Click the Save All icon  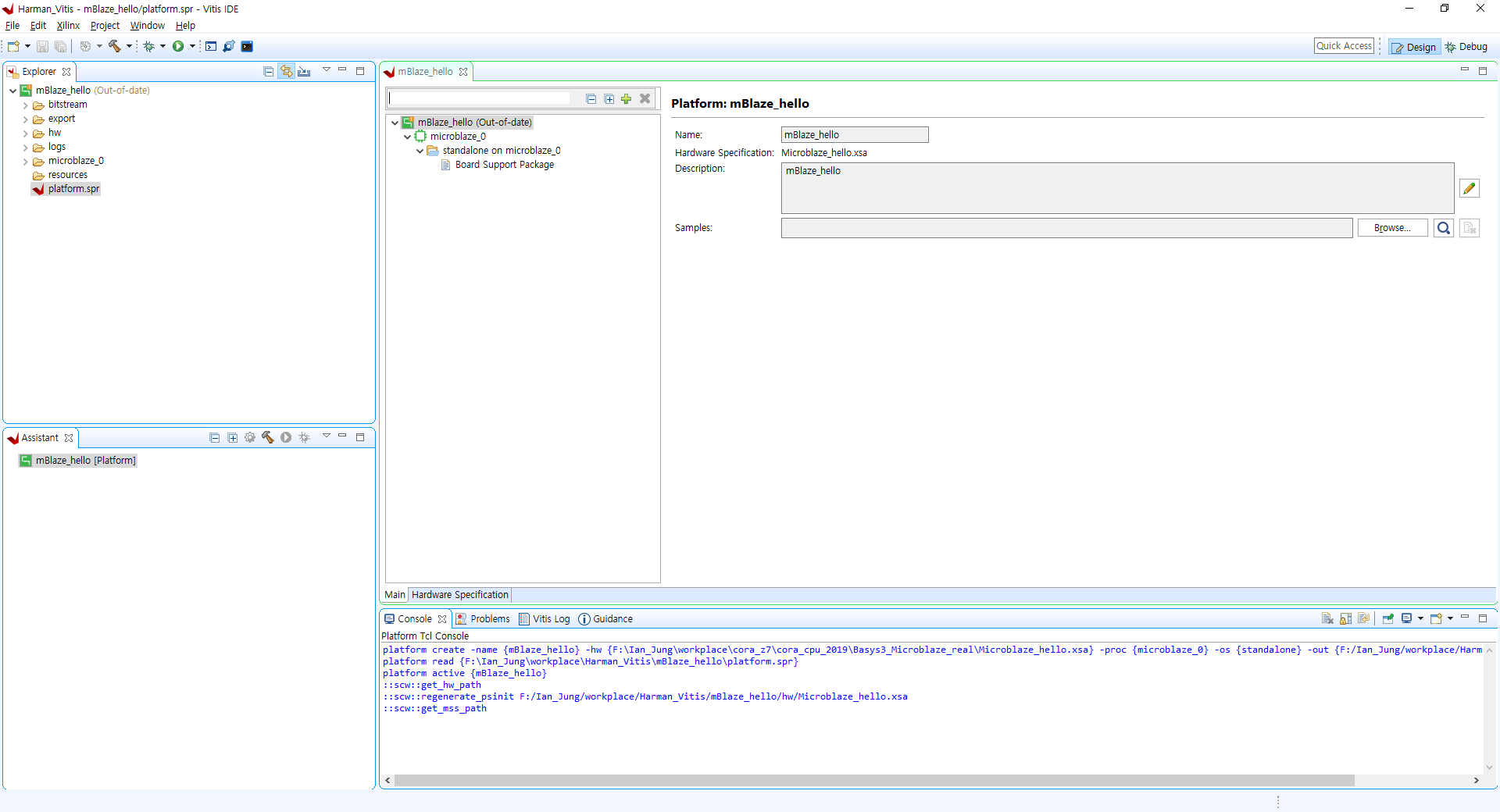click(60, 47)
